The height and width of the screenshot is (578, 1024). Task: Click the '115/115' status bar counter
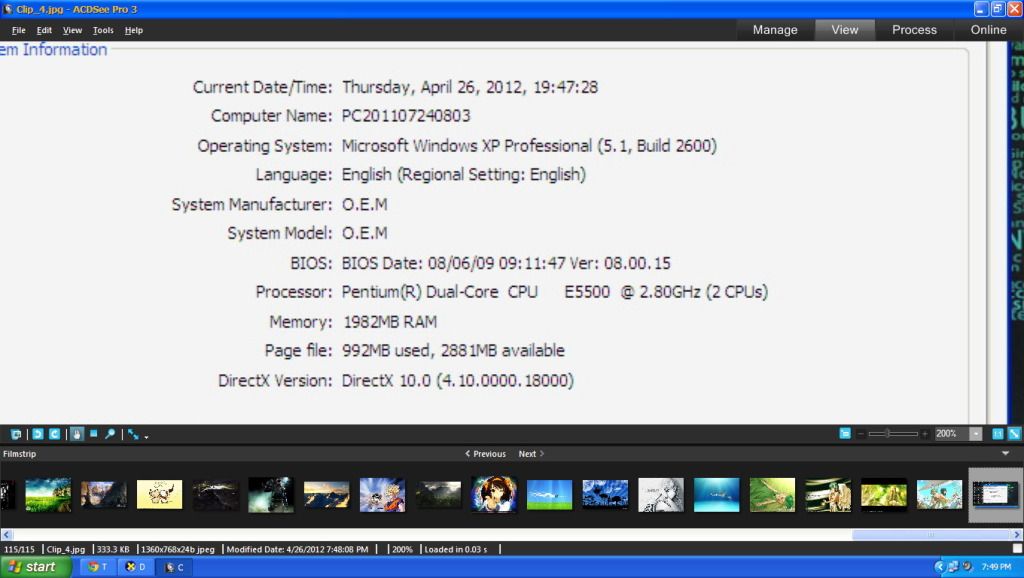20,549
